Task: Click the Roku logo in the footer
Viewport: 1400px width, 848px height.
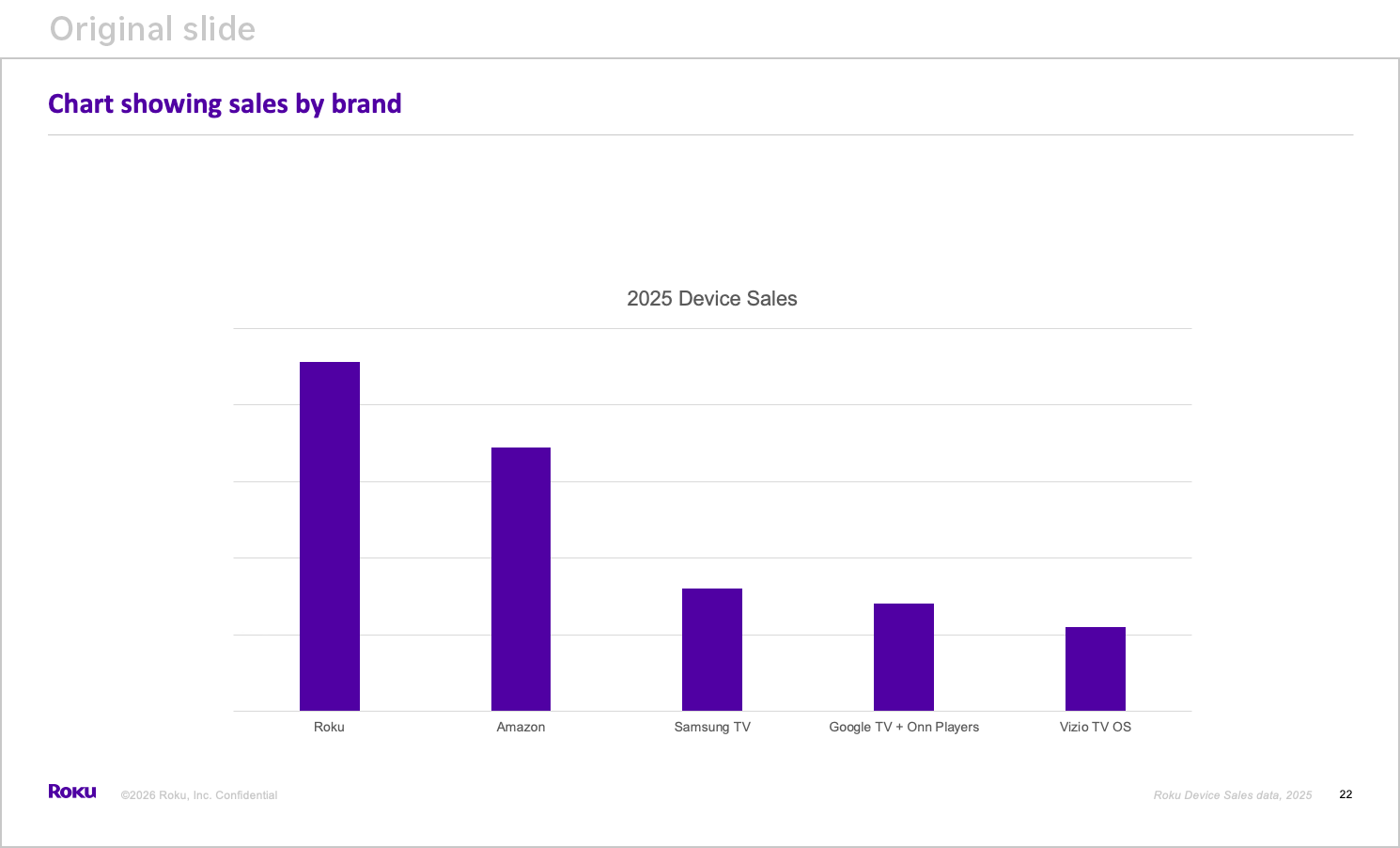Action: [72, 792]
